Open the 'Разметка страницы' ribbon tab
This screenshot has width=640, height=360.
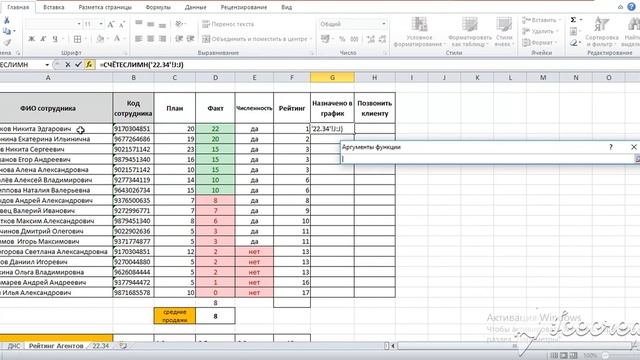pyautogui.click(x=105, y=7)
